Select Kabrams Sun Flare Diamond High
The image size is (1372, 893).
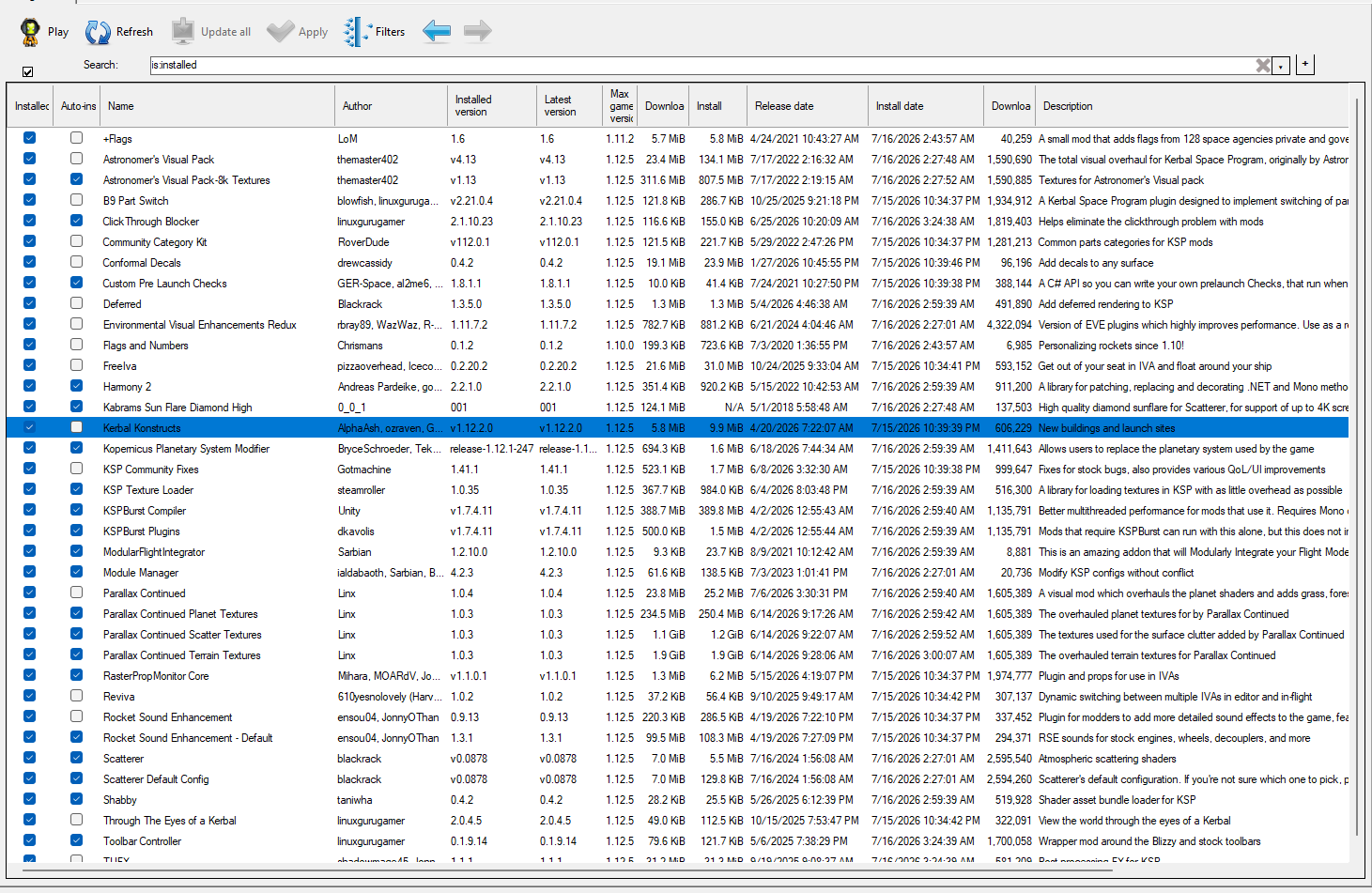click(x=177, y=408)
